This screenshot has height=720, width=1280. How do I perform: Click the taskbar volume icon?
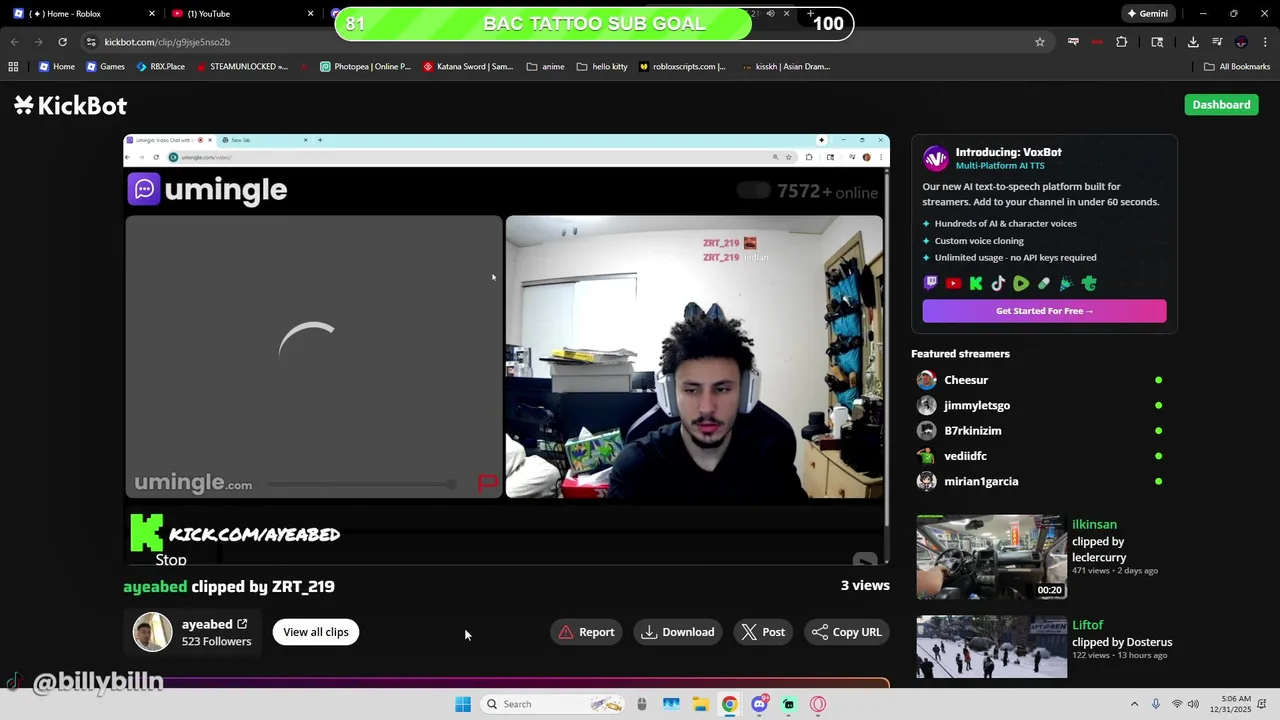point(1193,704)
